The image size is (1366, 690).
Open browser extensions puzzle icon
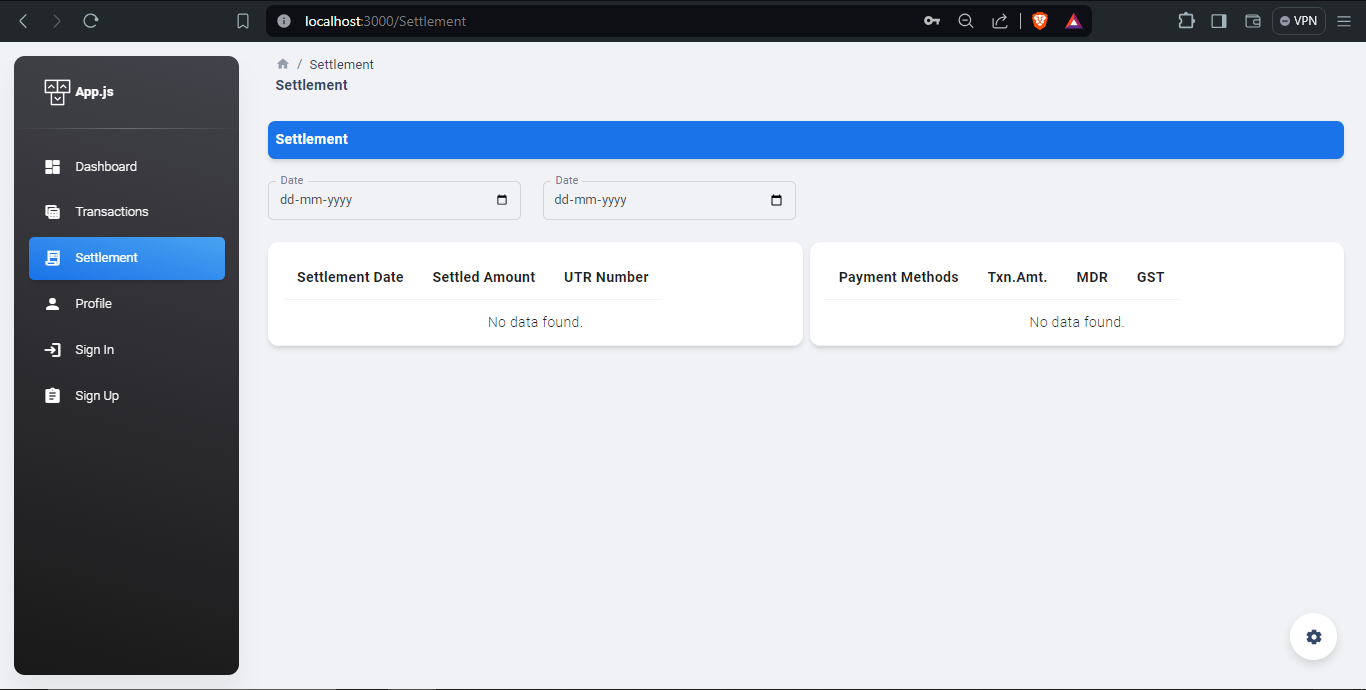[x=1187, y=21]
